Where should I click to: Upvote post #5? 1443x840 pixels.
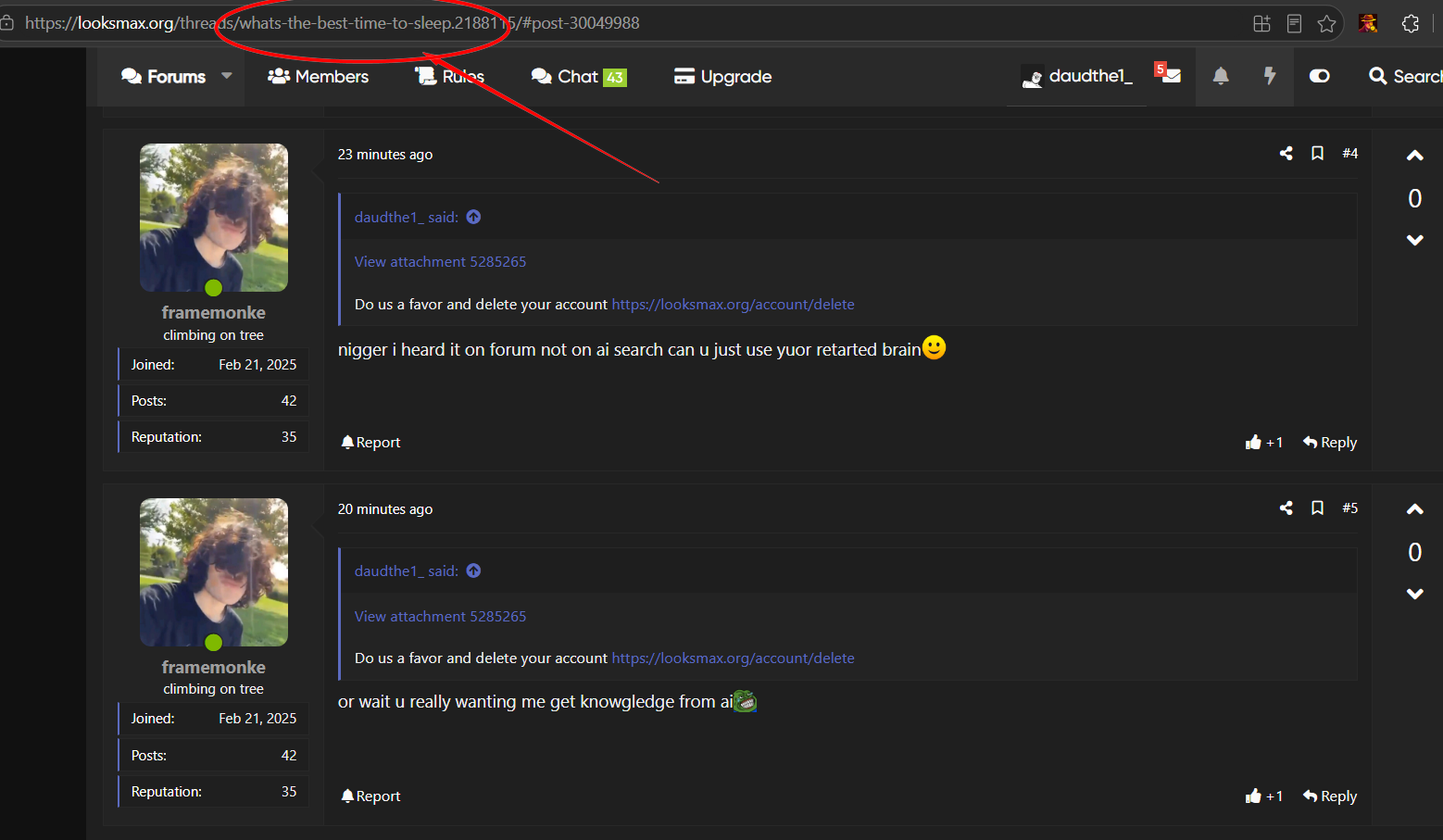1415,509
